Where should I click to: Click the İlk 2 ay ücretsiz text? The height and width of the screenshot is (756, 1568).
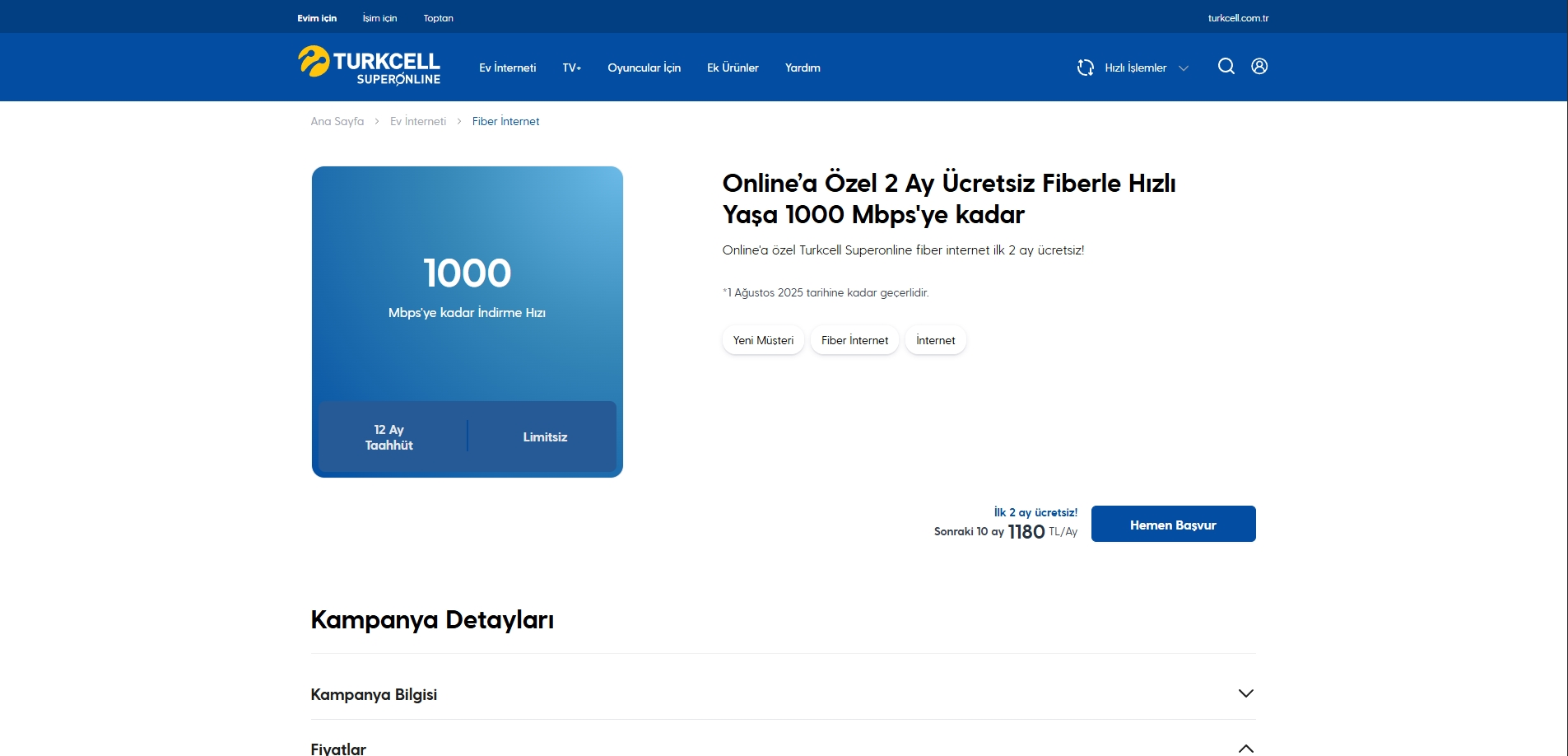pos(1035,512)
